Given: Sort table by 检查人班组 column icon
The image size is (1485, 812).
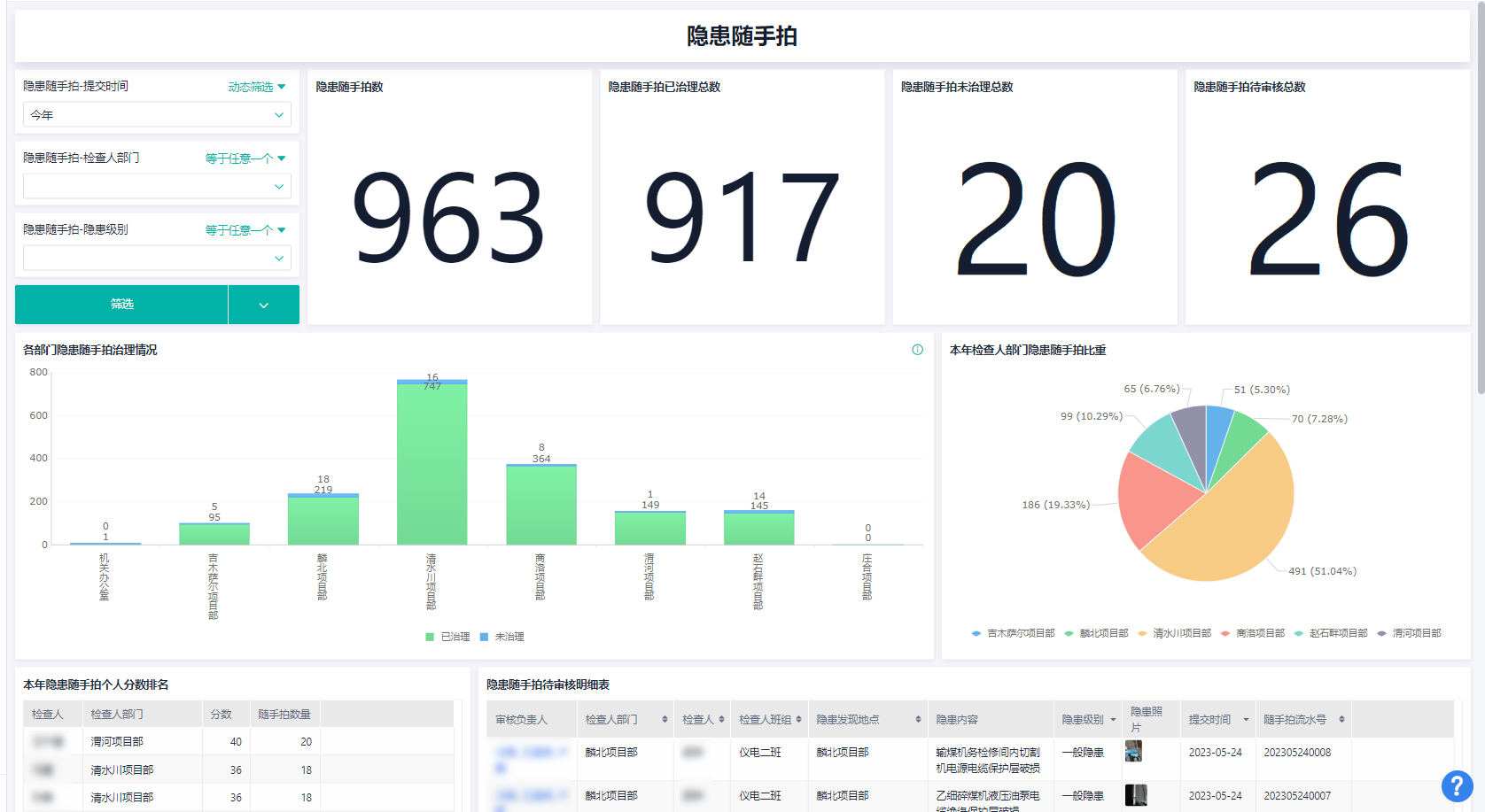Looking at the screenshot, I should (x=798, y=720).
